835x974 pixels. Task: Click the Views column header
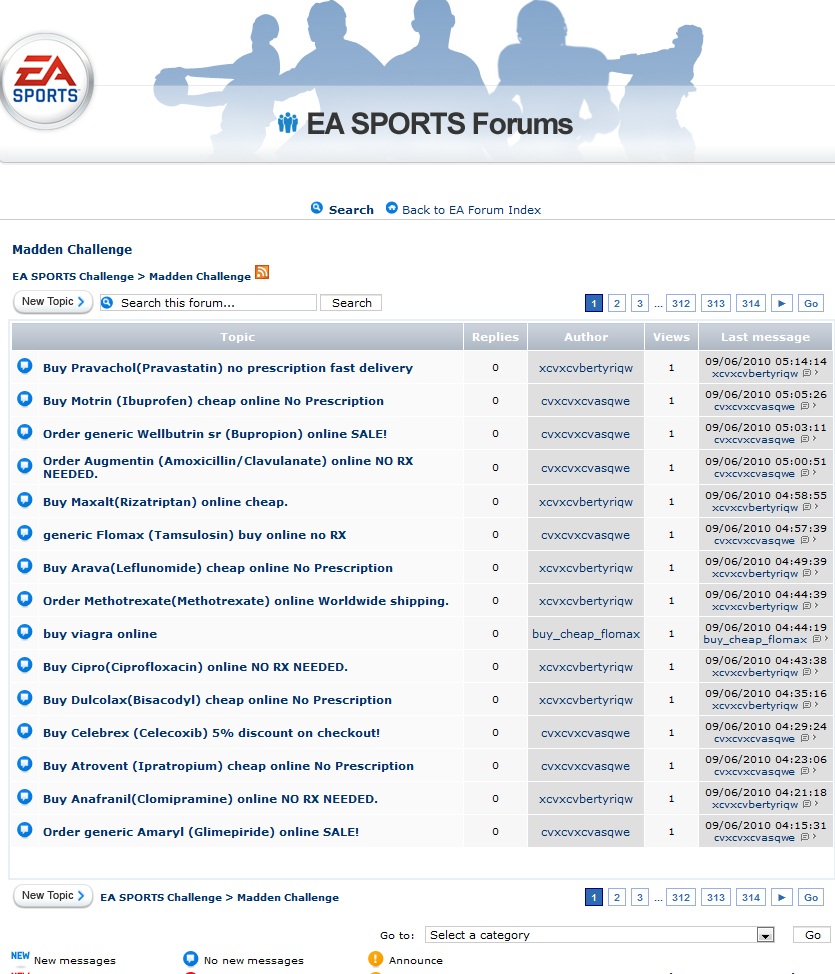click(671, 337)
